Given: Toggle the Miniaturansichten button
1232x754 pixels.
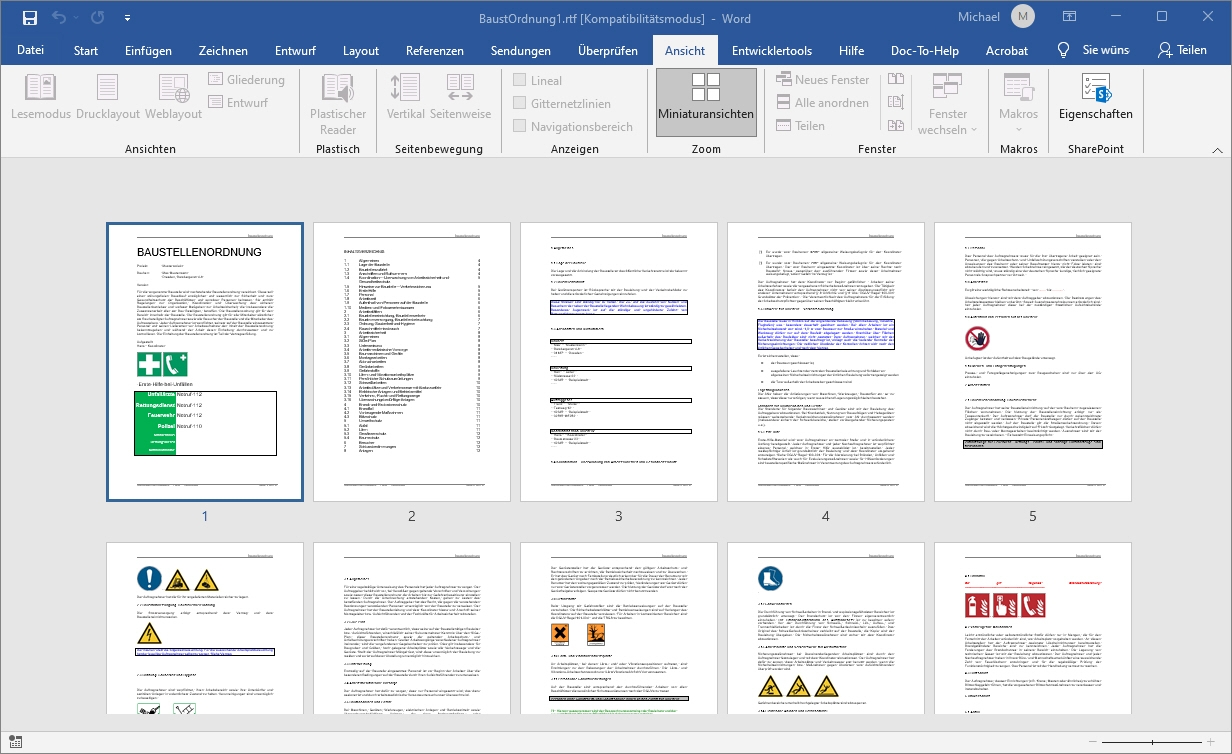Looking at the screenshot, I should click(706, 102).
